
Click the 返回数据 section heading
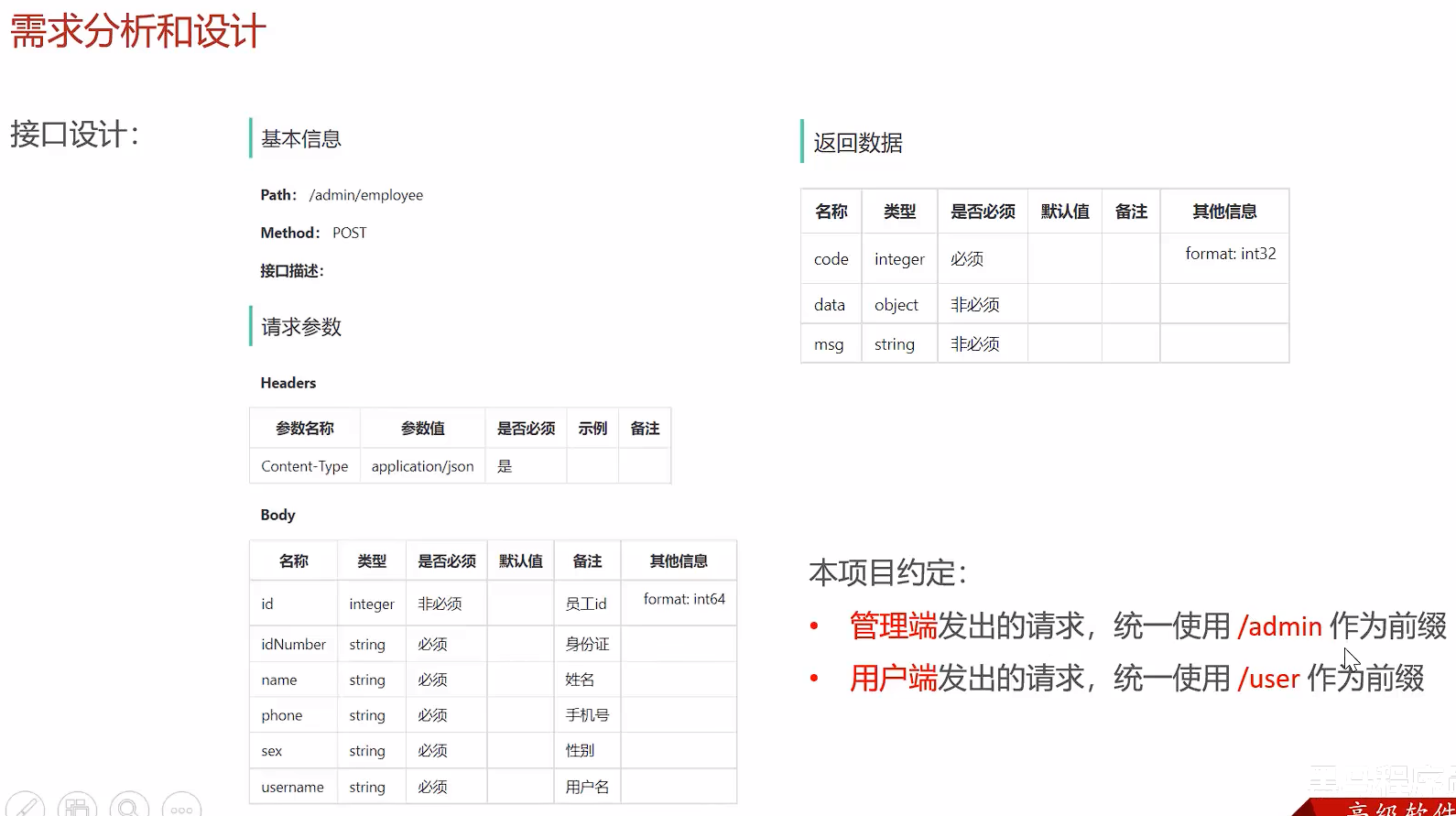857,143
